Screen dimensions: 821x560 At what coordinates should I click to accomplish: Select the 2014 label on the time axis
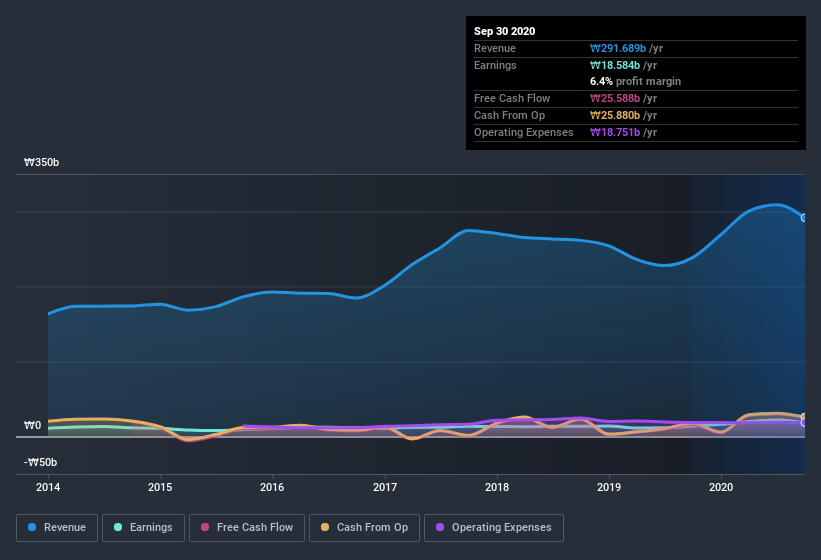[48, 487]
